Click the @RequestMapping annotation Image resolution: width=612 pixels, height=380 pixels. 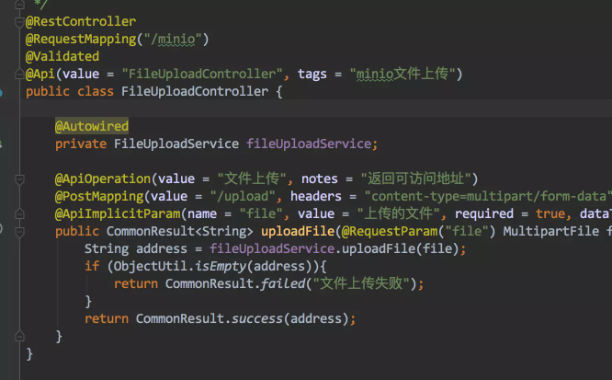pyautogui.click(x=81, y=39)
